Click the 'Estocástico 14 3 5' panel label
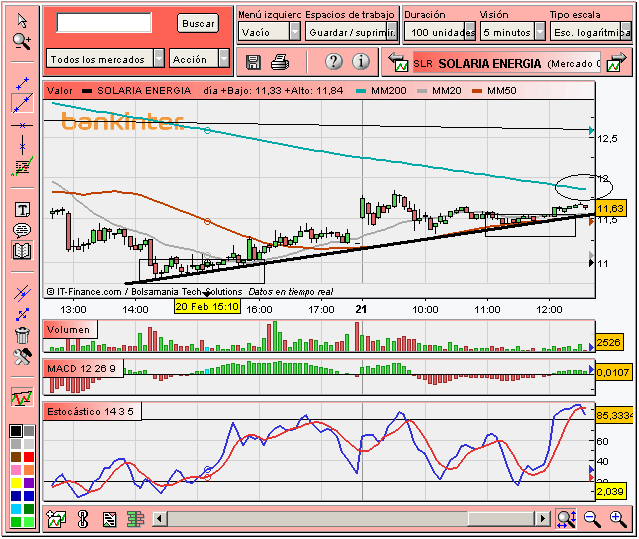Viewport: 639px width, 539px height. coord(90,411)
